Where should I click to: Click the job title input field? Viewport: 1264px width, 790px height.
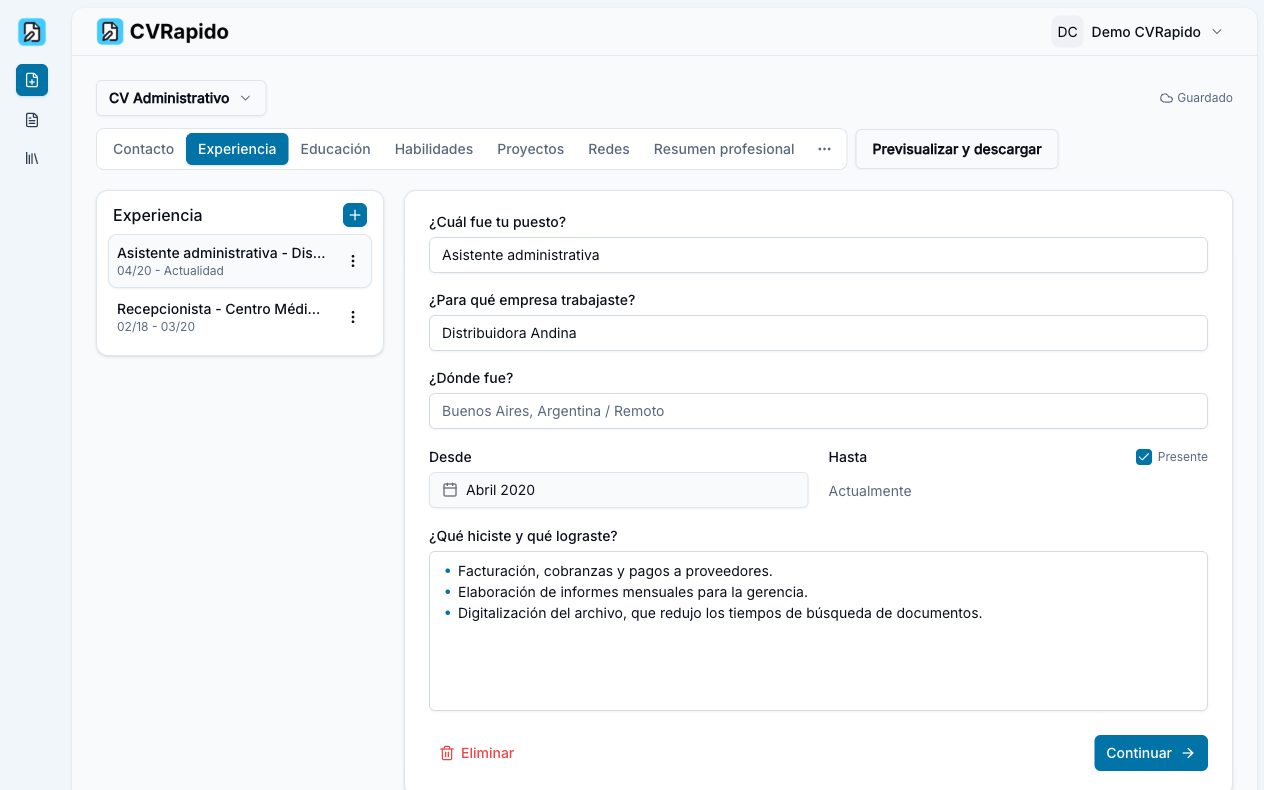pos(818,255)
